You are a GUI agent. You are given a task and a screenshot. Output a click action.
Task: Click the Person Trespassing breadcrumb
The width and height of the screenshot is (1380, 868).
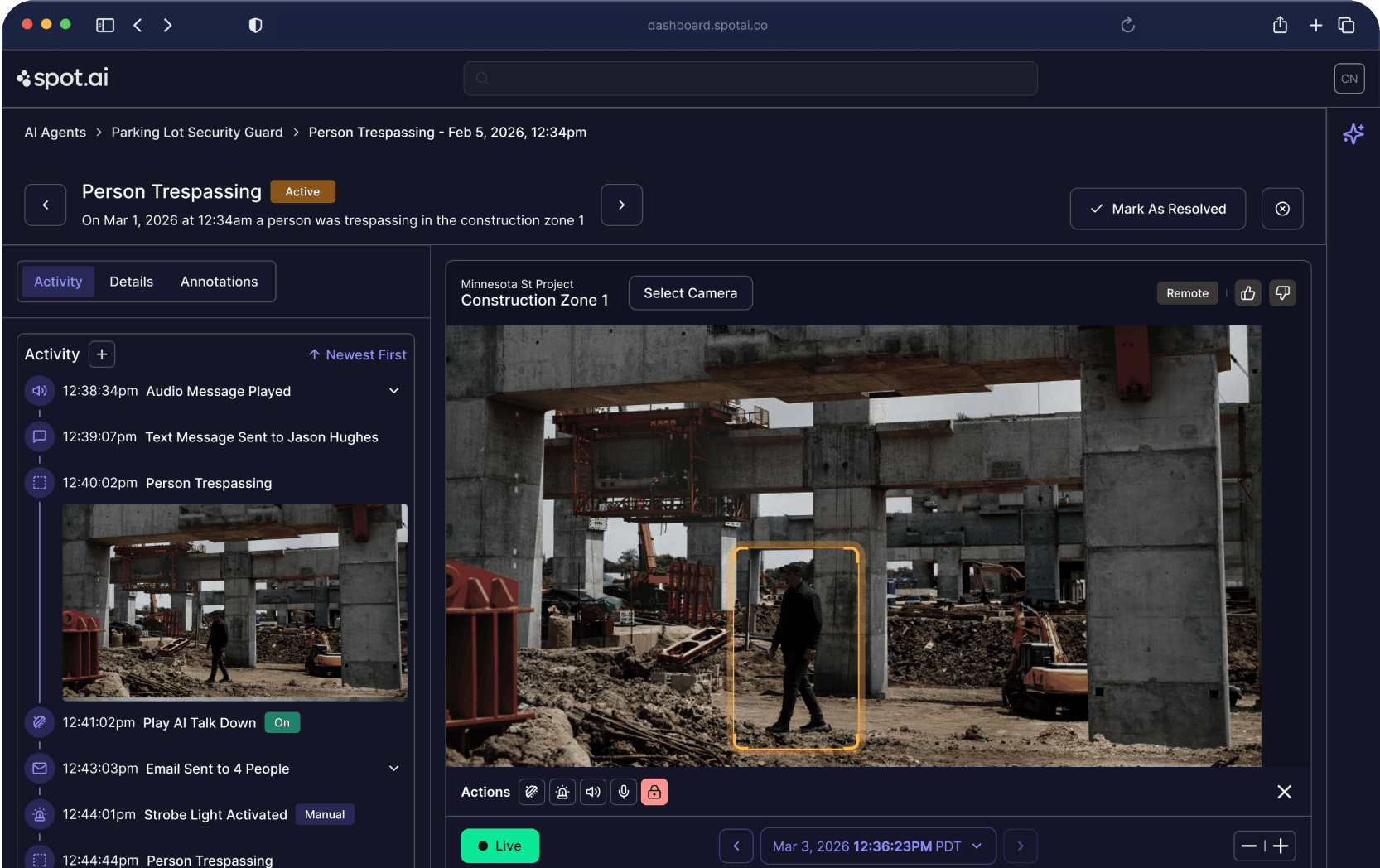click(447, 133)
